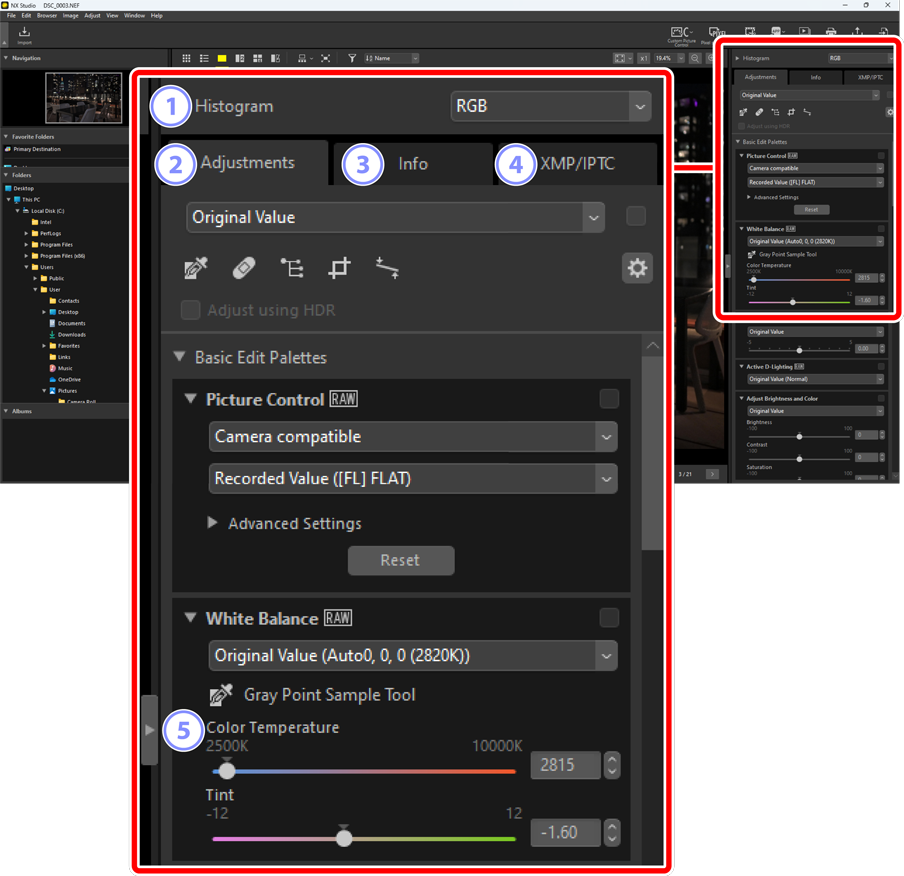The width and height of the screenshot is (904, 876).
Task: Toggle the Picture Control checkbox
Action: (x=609, y=399)
